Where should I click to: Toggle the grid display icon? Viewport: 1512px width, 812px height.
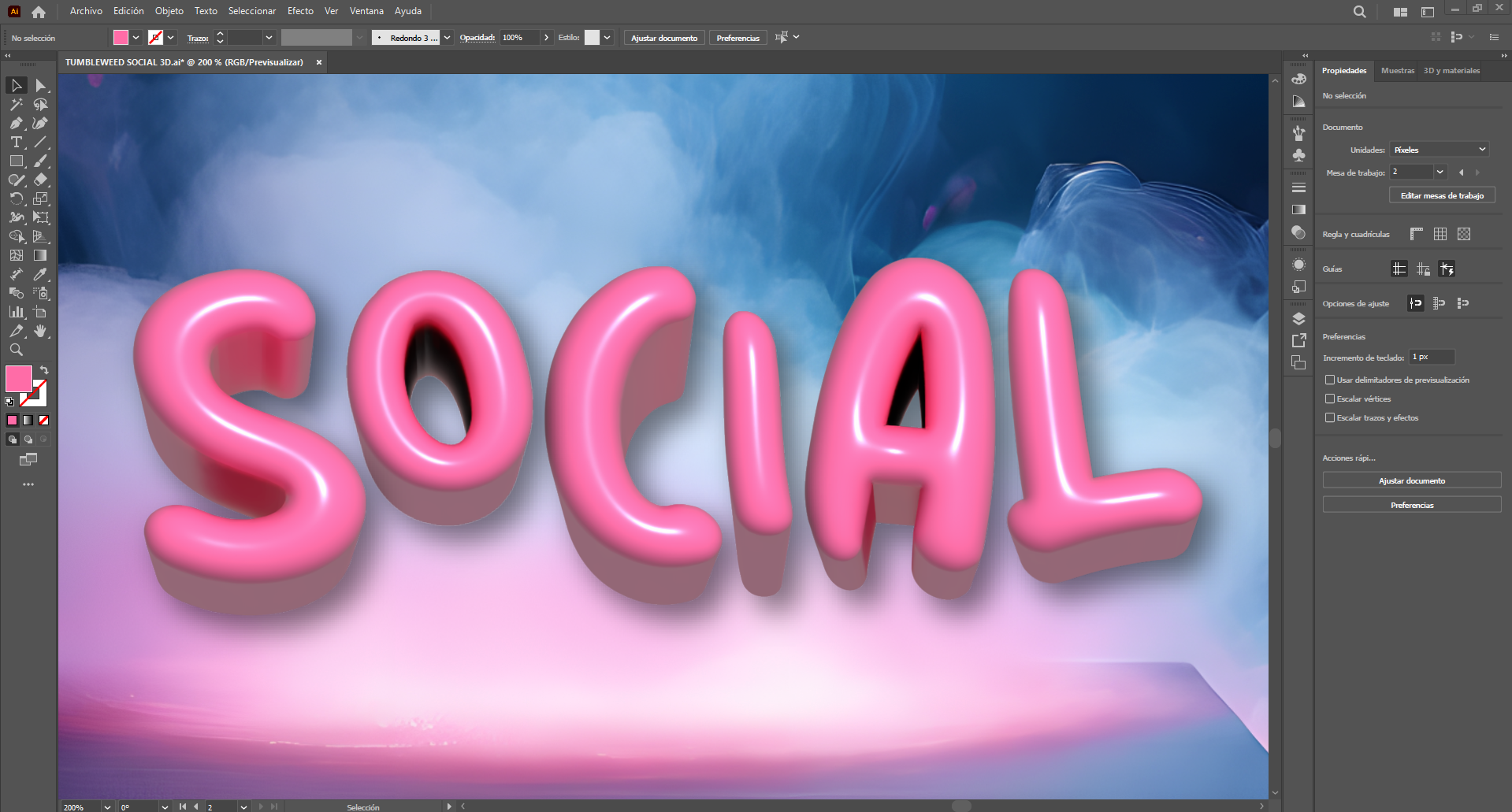(x=1440, y=234)
